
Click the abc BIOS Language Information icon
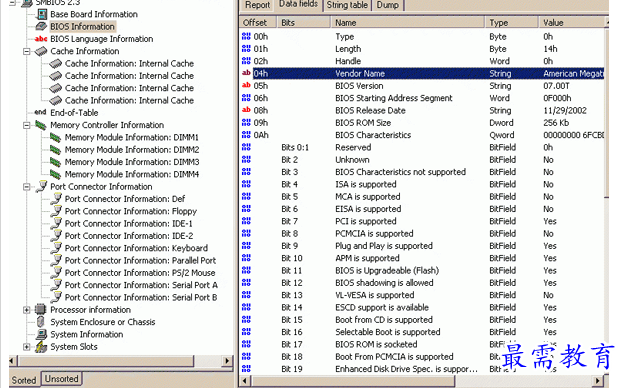[x=41, y=39]
